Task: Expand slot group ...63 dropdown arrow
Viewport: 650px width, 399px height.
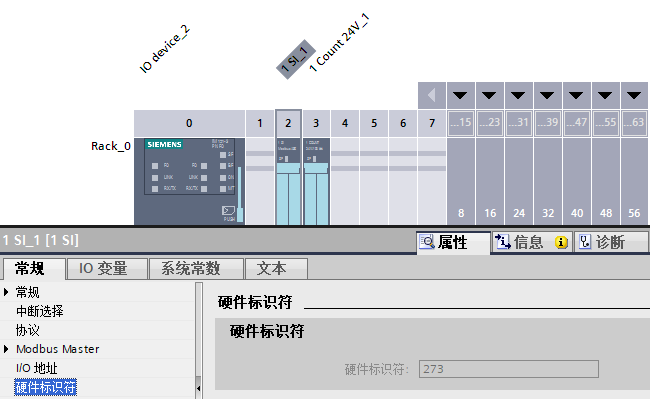Action: tap(634, 95)
